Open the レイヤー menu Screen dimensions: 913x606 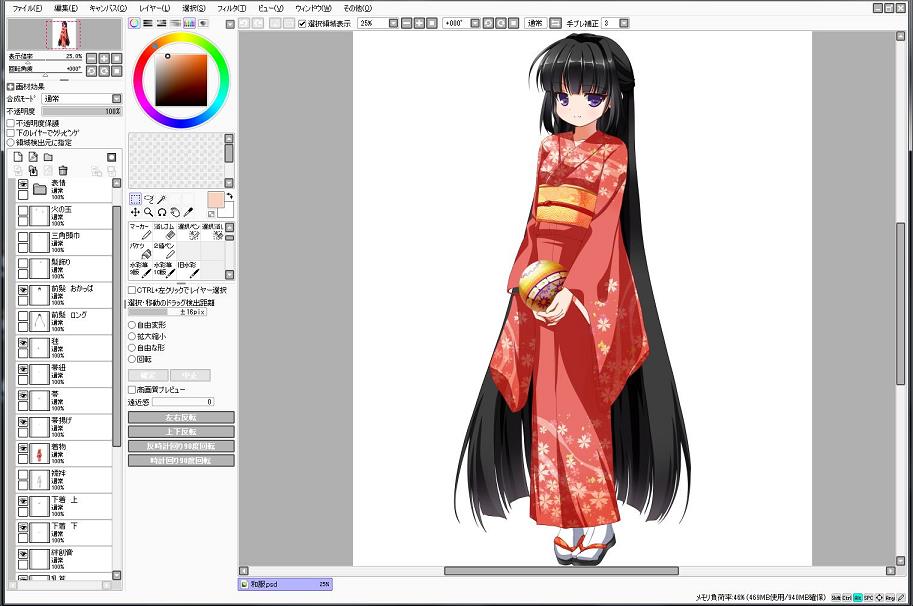(154, 7)
